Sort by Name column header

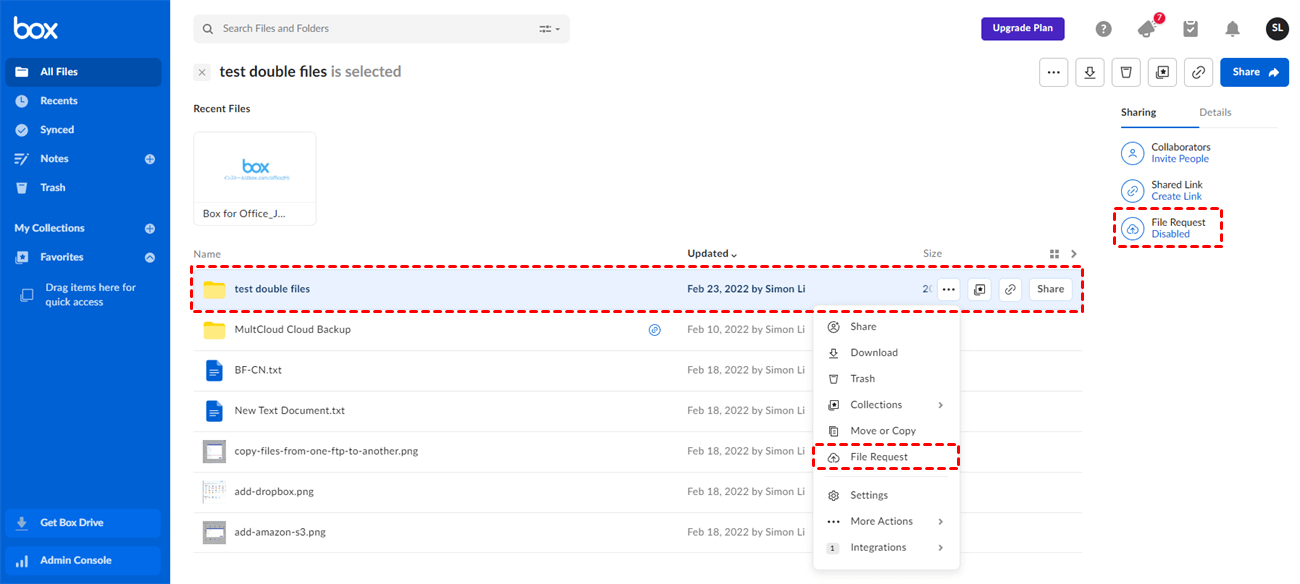[207, 254]
